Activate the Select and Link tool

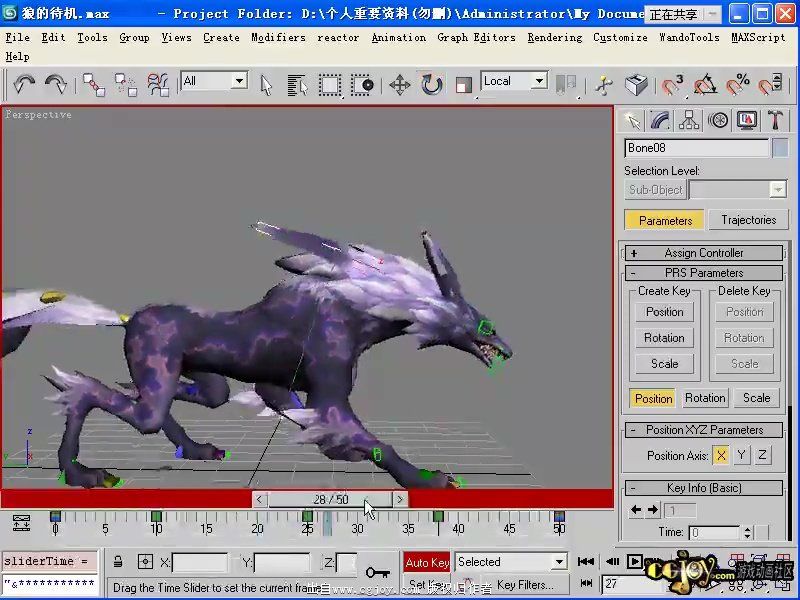[x=94, y=84]
